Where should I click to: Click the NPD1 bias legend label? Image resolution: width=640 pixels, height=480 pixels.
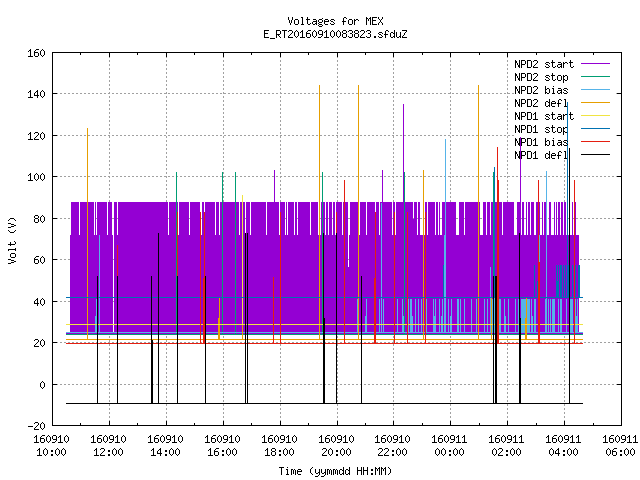tap(541, 142)
